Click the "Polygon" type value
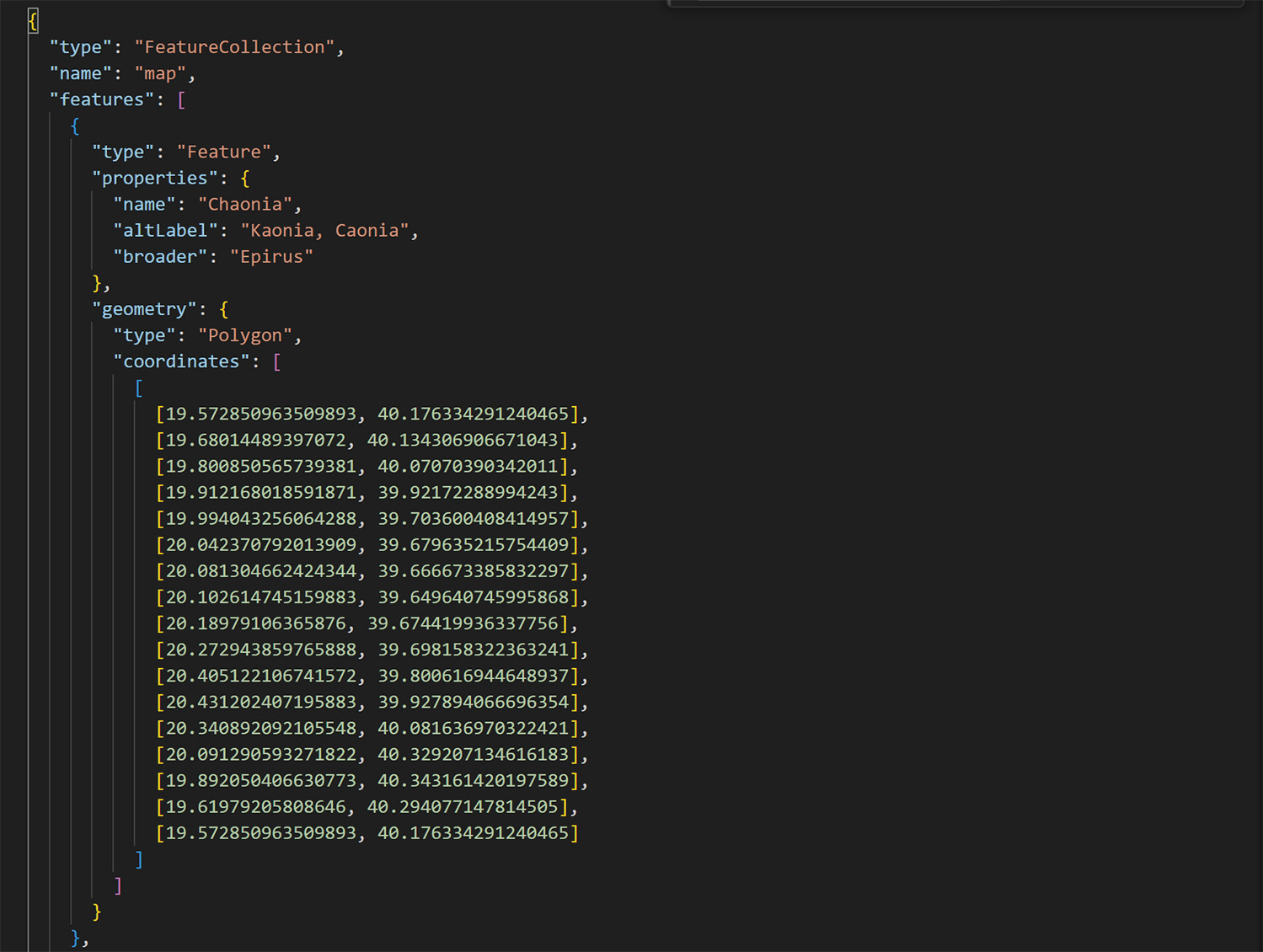Image resolution: width=1263 pixels, height=952 pixels. coord(245,335)
